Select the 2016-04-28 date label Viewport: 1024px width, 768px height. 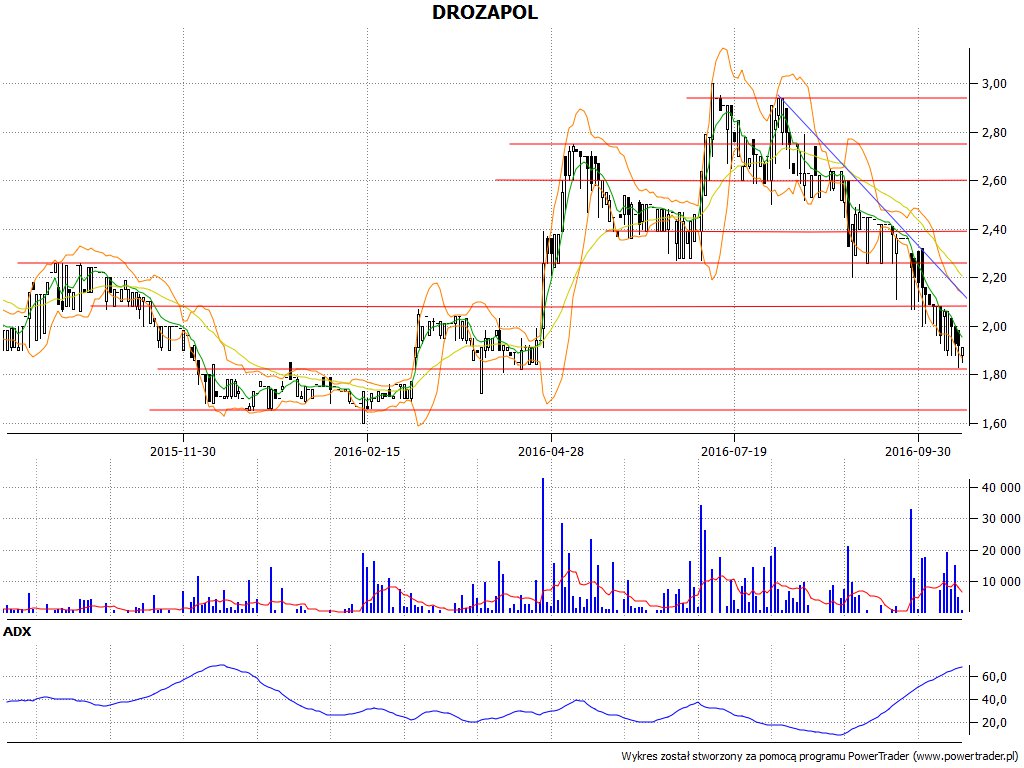click(551, 451)
